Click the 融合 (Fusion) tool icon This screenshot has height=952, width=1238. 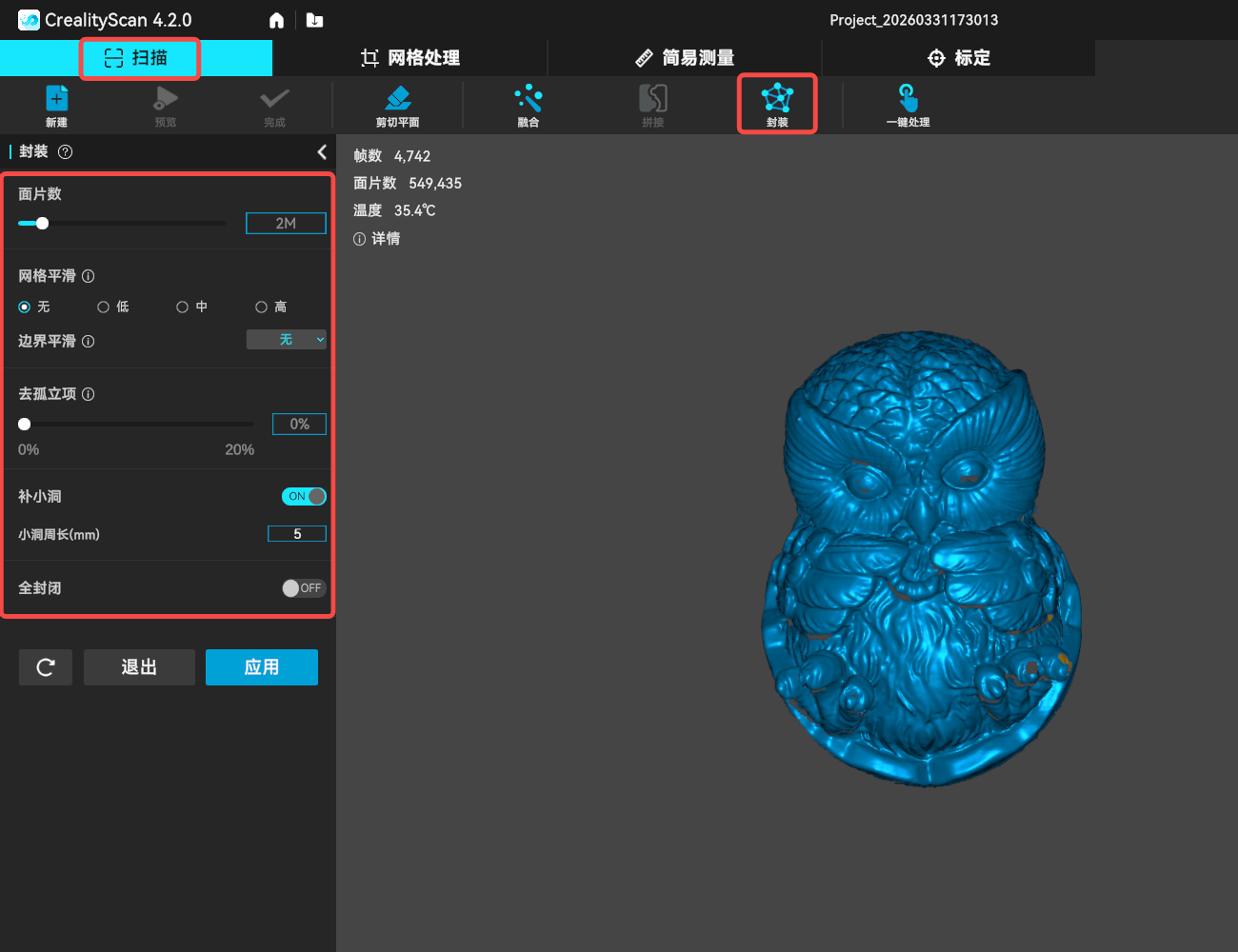point(528,104)
